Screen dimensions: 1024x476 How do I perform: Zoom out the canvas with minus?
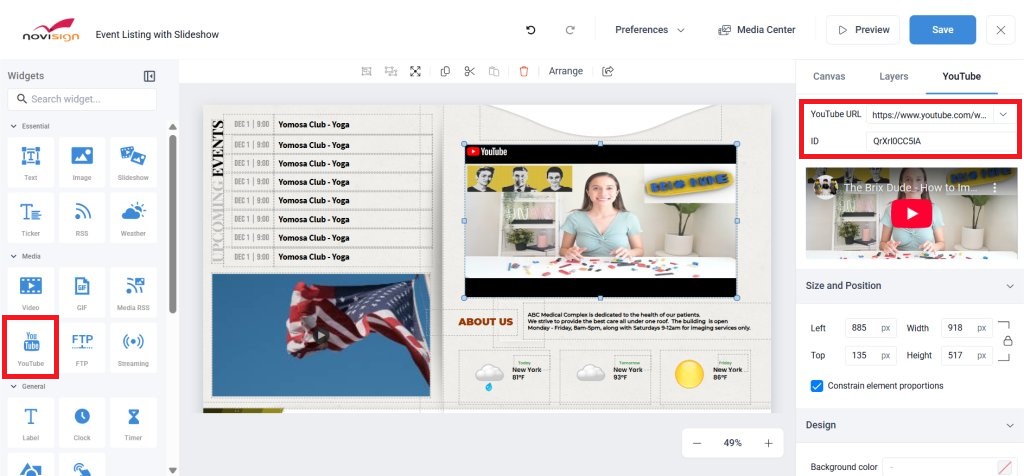point(697,443)
